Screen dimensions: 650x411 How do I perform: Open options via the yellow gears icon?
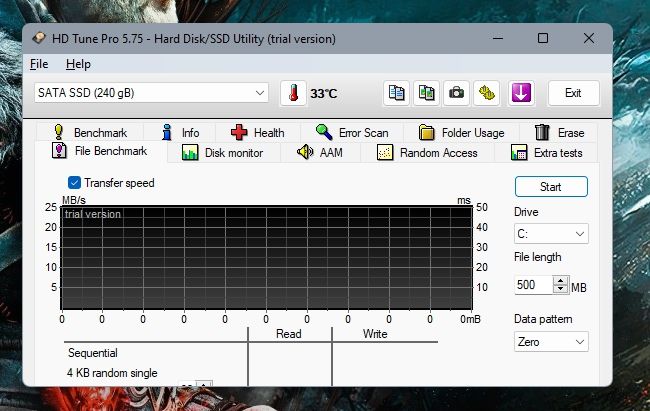486,93
